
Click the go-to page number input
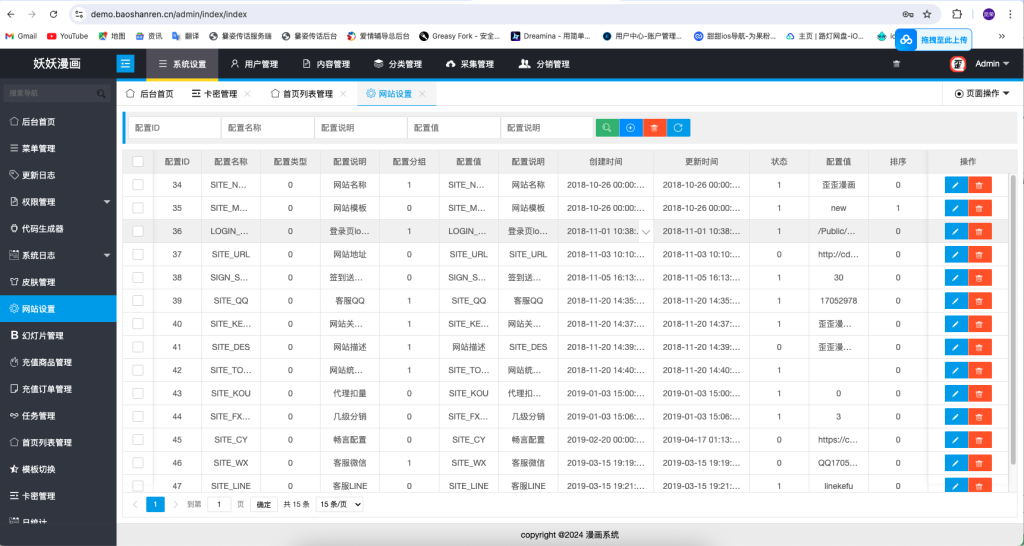219,504
